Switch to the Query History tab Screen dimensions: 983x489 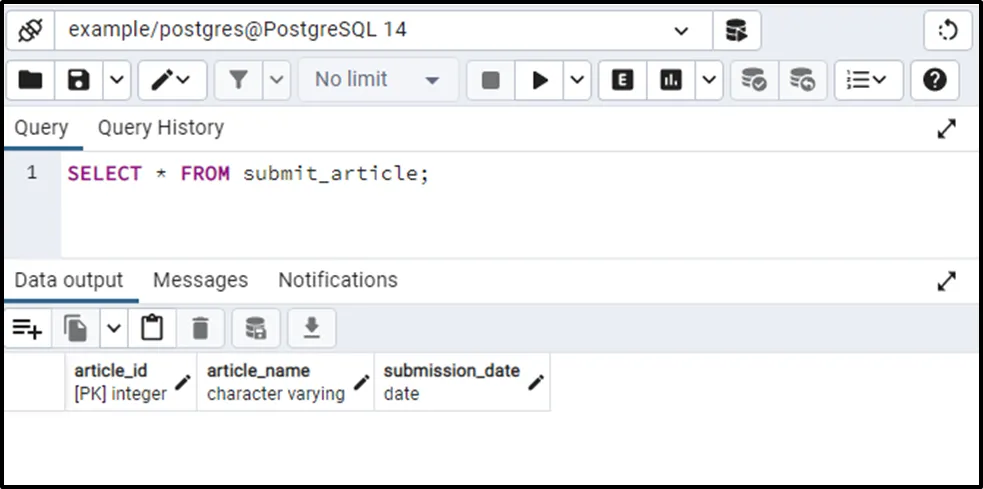[x=160, y=128]
